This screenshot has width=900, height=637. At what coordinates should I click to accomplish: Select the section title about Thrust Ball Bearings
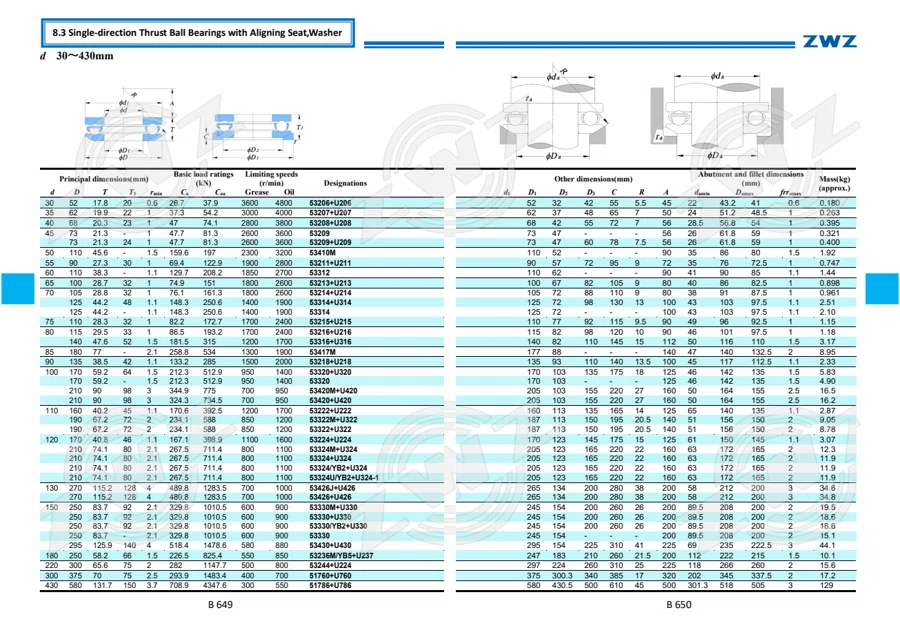(x=197, y=33)
